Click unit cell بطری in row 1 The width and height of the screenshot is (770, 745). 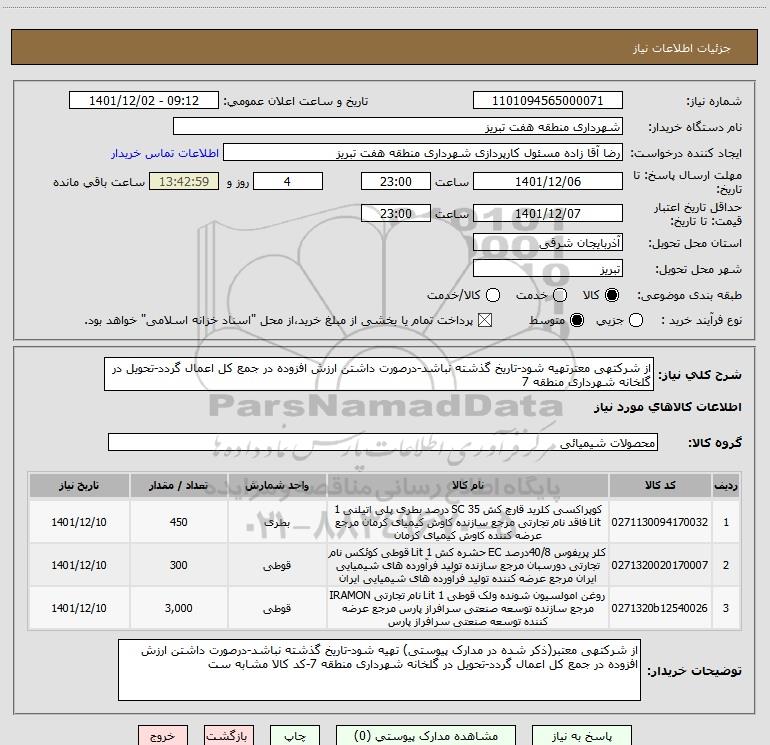(x=277, y=522)
